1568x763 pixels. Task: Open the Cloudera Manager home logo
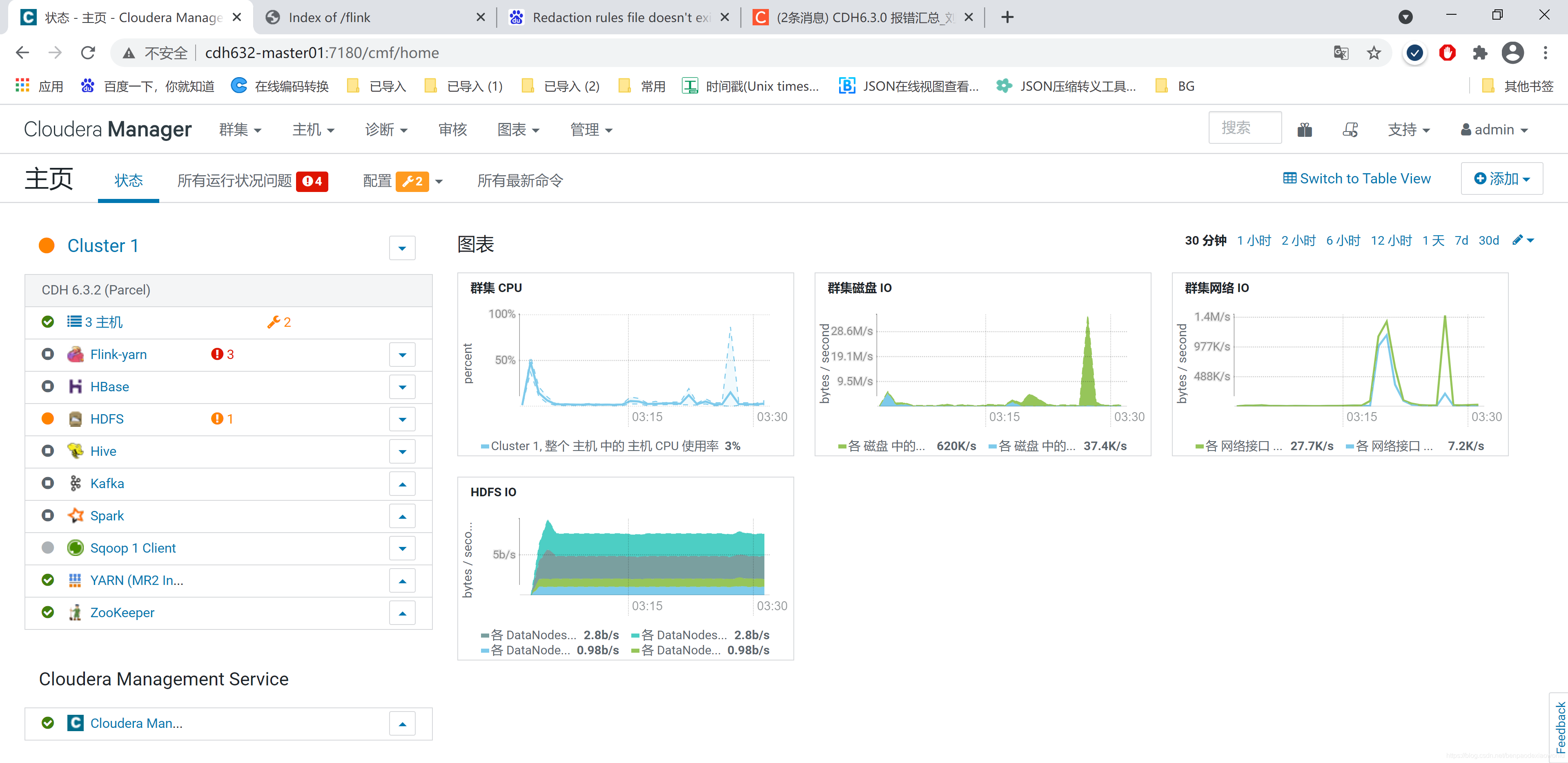pos(108,129)
